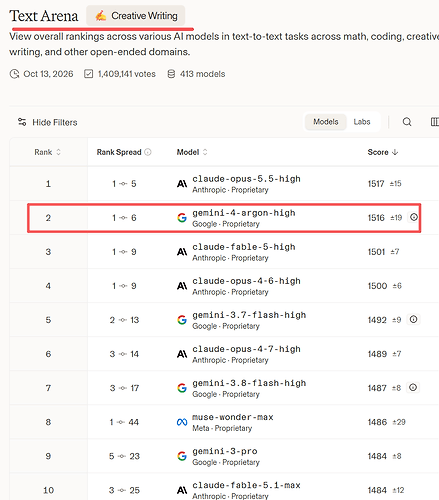Open the gemini-3.7-flash-high model link
The width and height of the screenshot is (439, 500).
pyautogui.click(x=249, y=315)
